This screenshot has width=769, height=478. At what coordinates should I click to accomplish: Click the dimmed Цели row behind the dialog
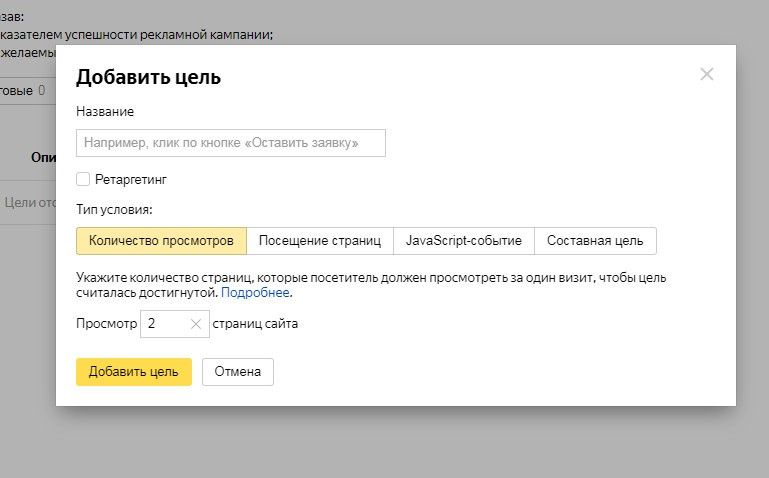(x=28, y=201)
